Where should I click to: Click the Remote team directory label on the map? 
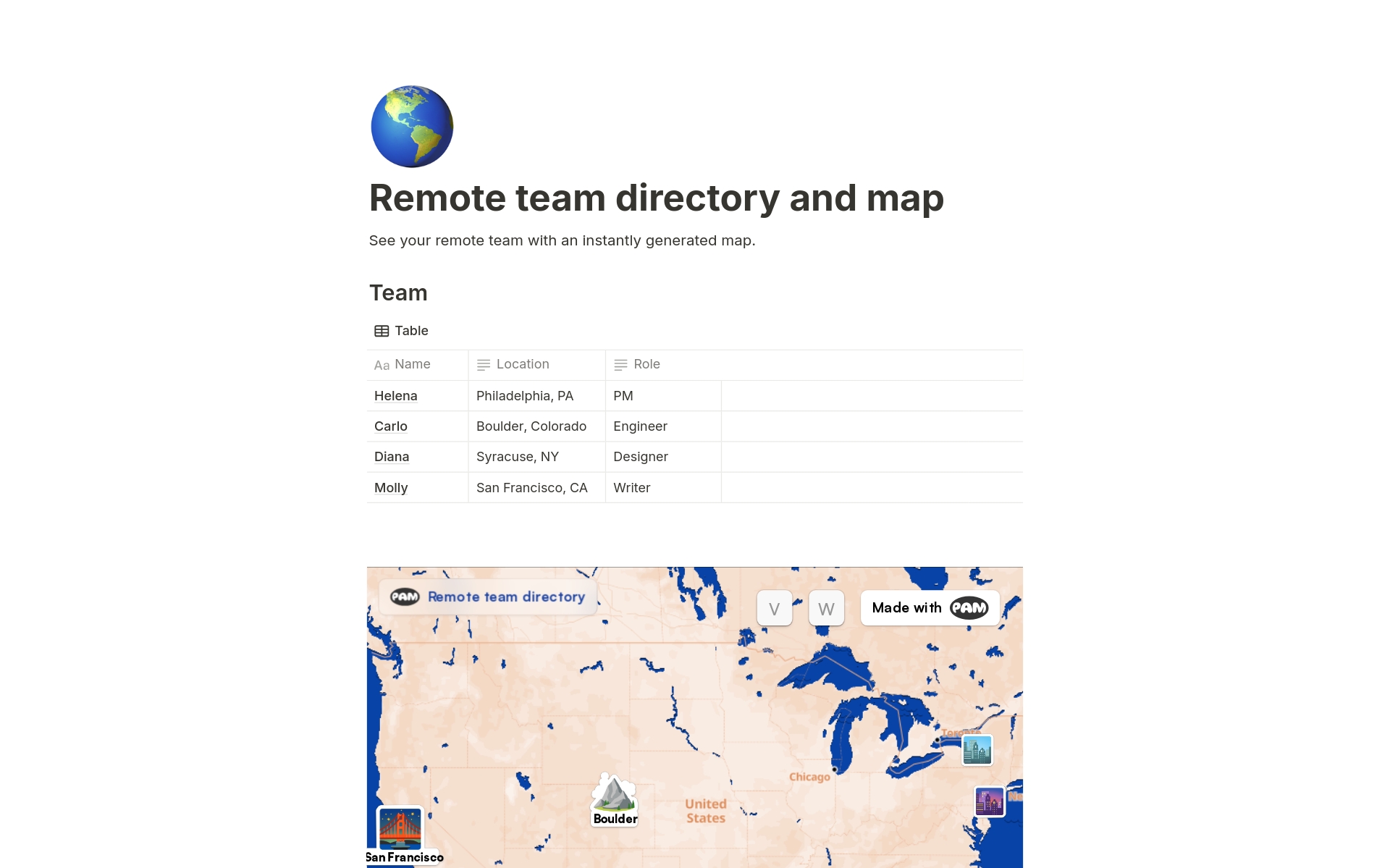506,597
